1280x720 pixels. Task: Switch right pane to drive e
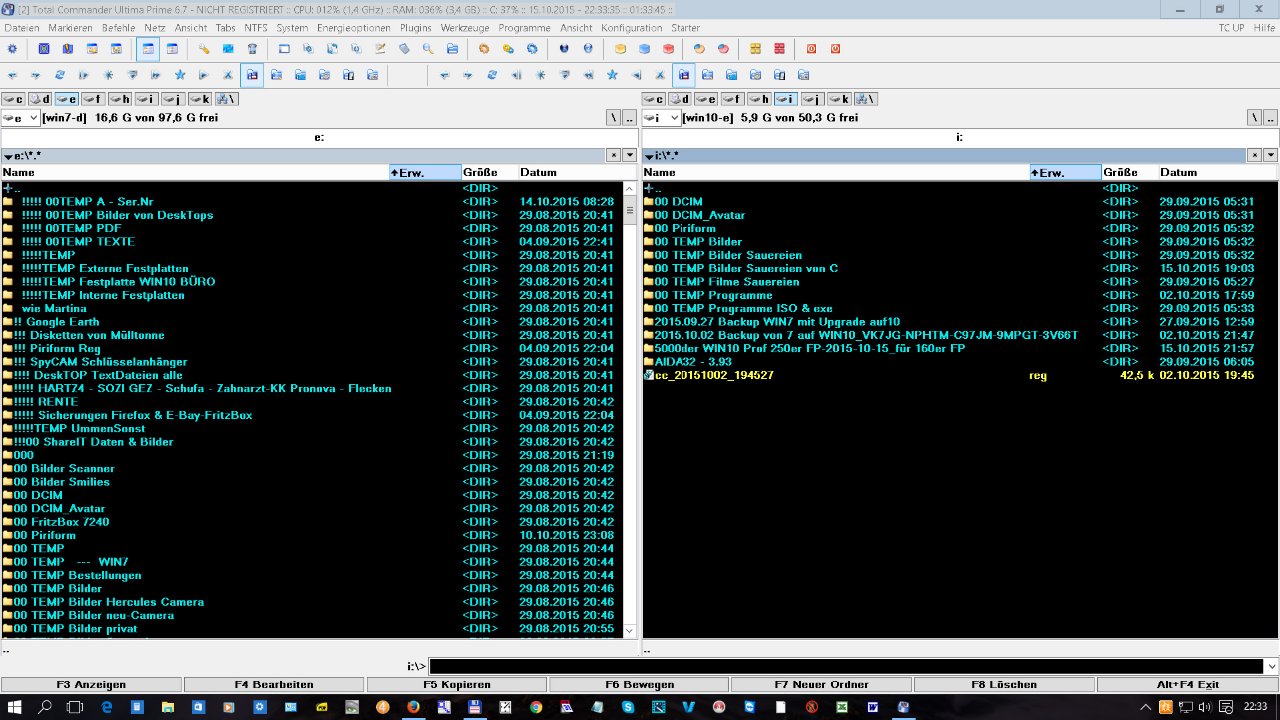coord(707,99)
